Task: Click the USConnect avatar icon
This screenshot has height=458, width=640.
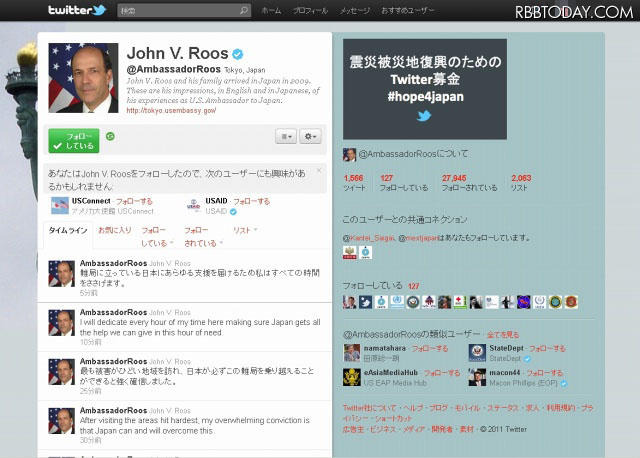Action: [x=60, y=206]
